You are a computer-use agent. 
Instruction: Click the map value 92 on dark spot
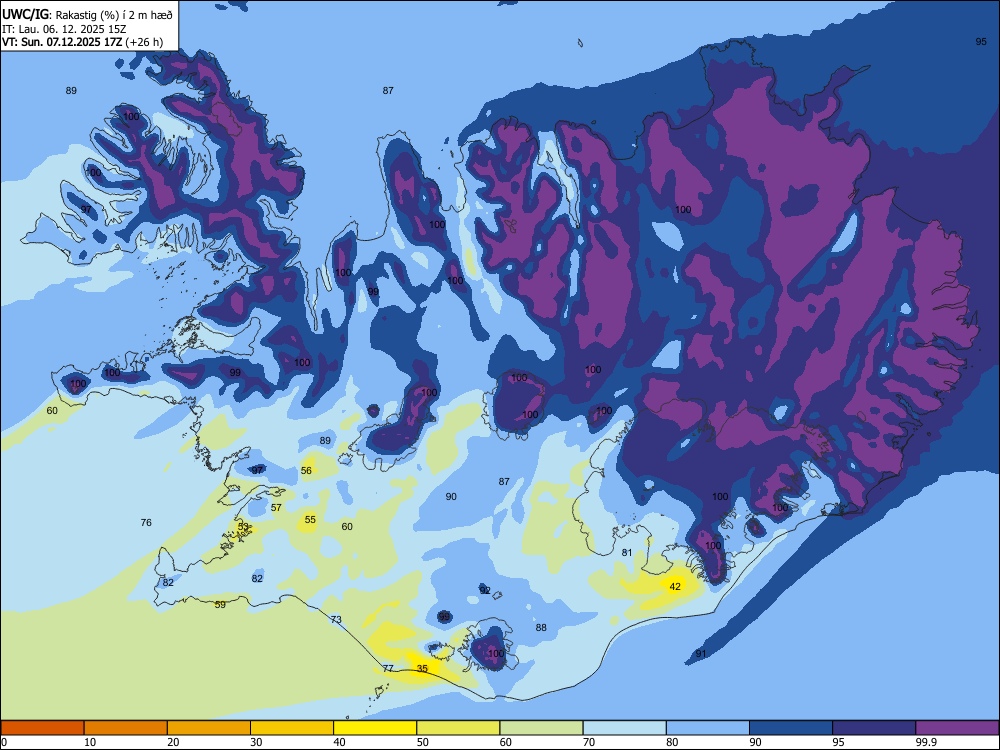click(485, 591)
